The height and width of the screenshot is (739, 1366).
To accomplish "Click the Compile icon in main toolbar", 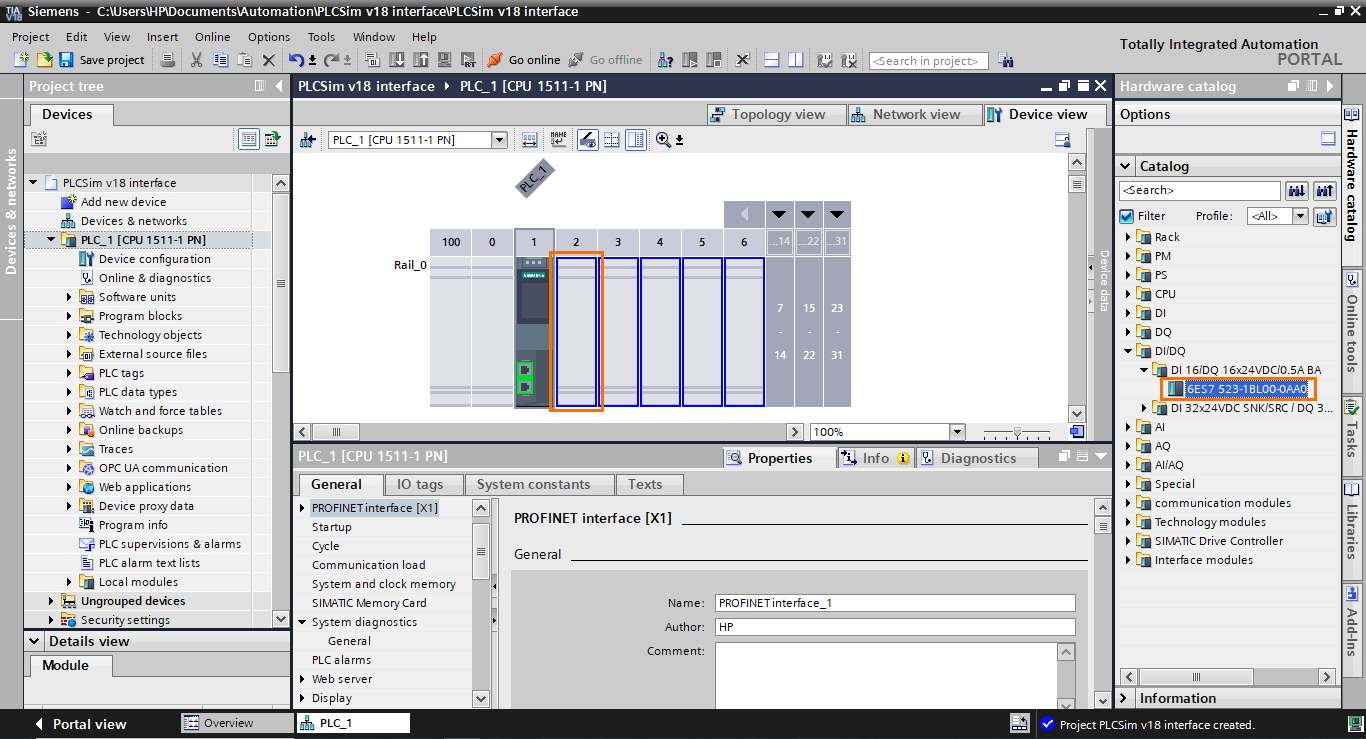I will tap(374, 60).
